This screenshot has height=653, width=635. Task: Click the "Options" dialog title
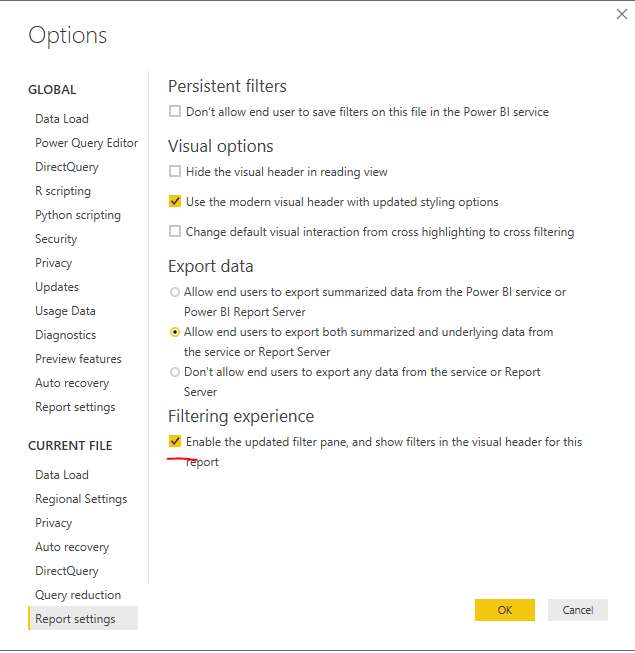click(x=67, y=35)
